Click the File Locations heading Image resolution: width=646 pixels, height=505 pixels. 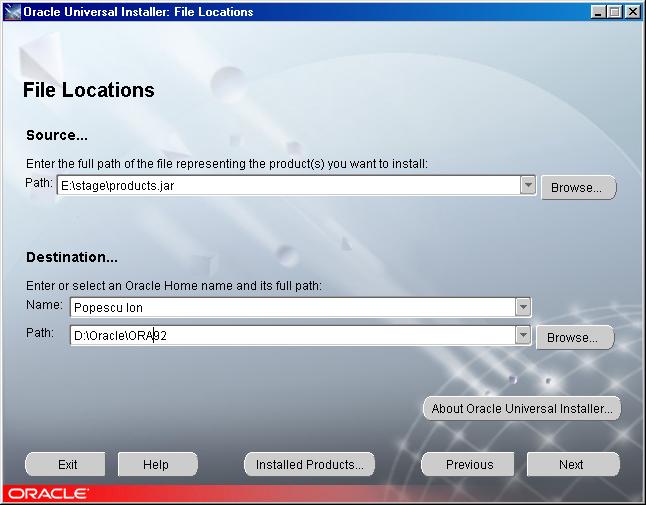tap(88, 90)
